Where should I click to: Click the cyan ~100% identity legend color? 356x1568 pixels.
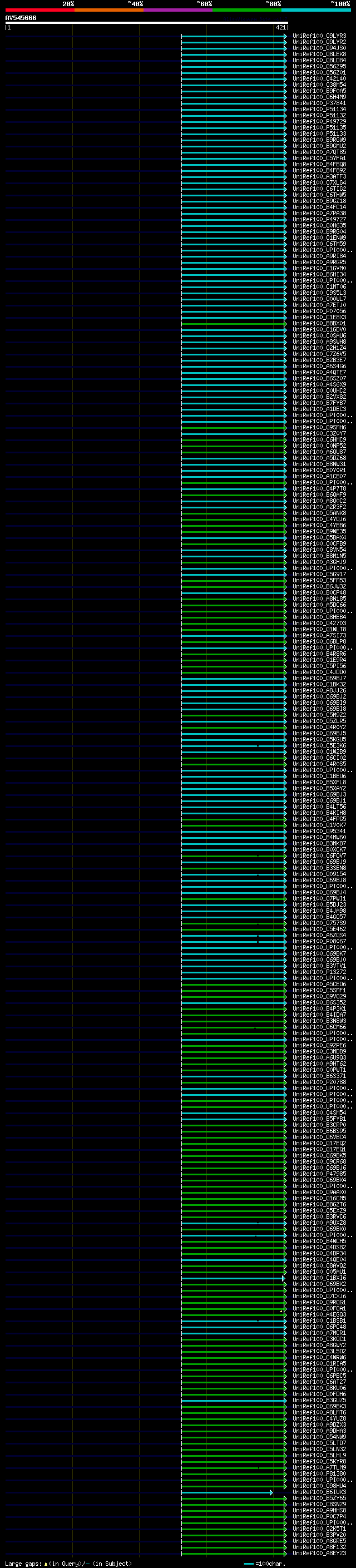[316, 10]
